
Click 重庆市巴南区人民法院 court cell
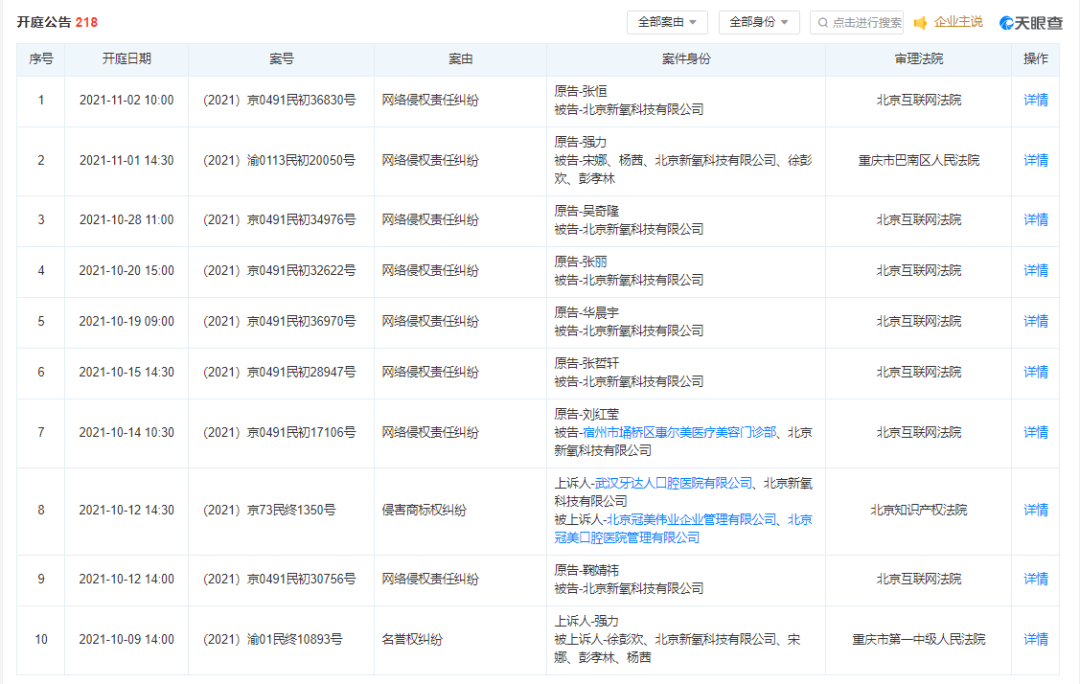tap(918, 160)
